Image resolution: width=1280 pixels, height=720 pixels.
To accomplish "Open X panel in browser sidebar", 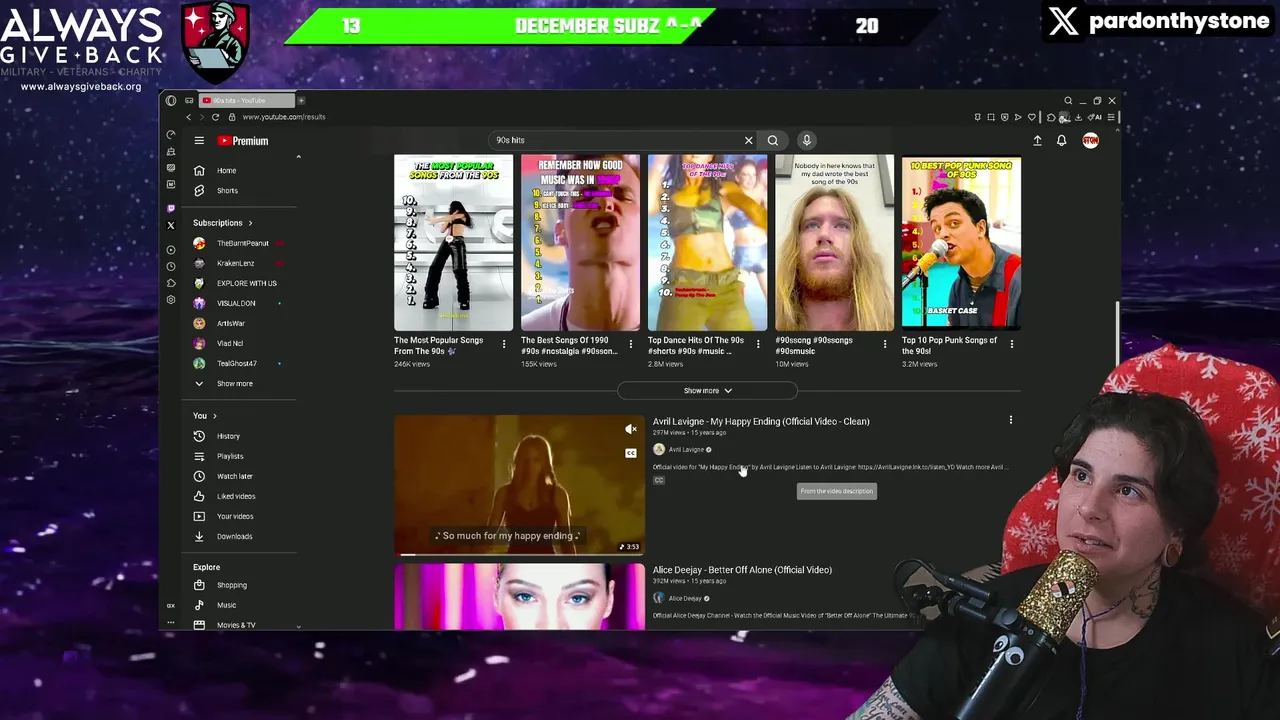I will tap(171, 225).
